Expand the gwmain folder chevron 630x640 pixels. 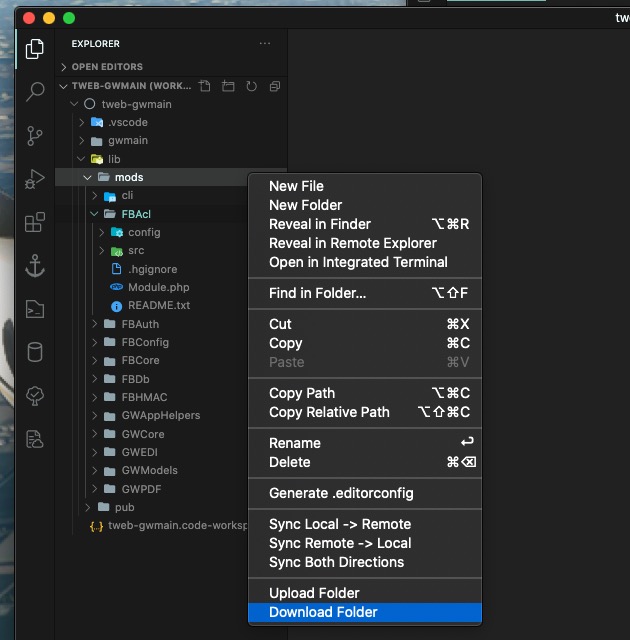[81, 140]
